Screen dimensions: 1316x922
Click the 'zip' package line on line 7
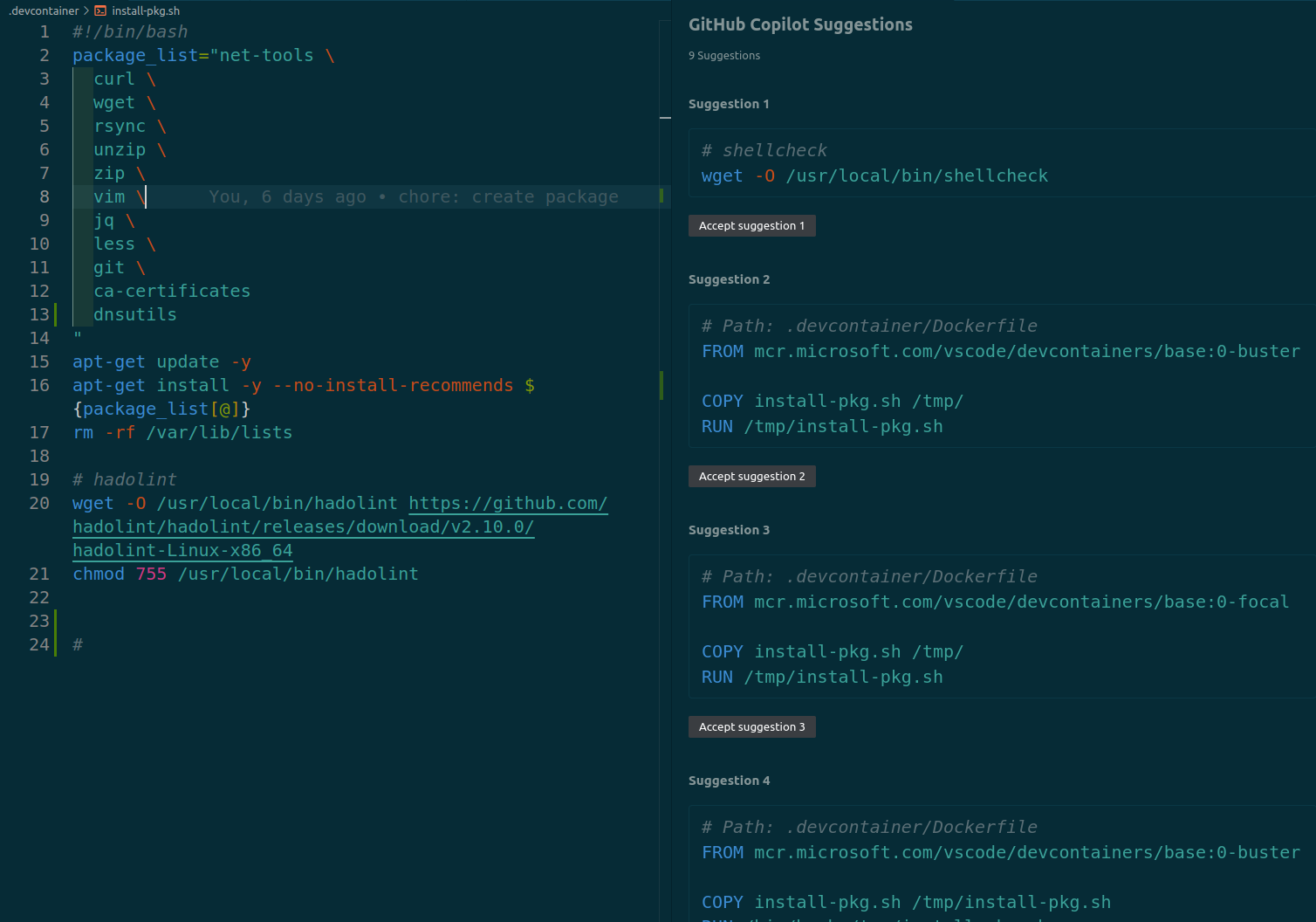coord(120,173)
